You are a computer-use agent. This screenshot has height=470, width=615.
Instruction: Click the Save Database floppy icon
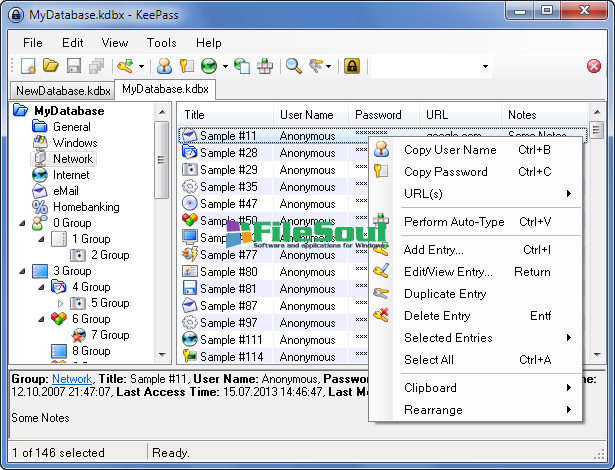click(74, 66)
